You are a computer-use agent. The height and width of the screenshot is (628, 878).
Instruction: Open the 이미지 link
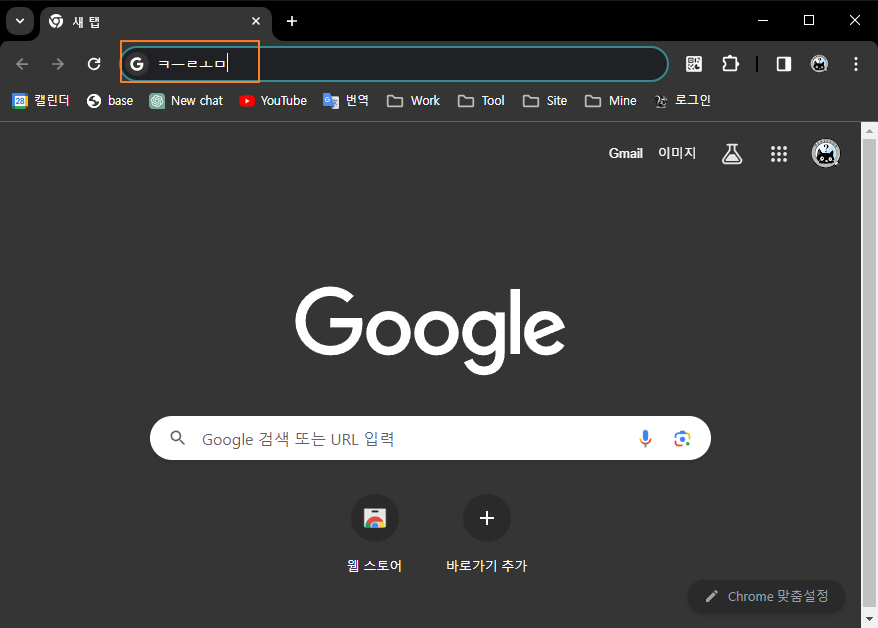click(x=676, y=153)
